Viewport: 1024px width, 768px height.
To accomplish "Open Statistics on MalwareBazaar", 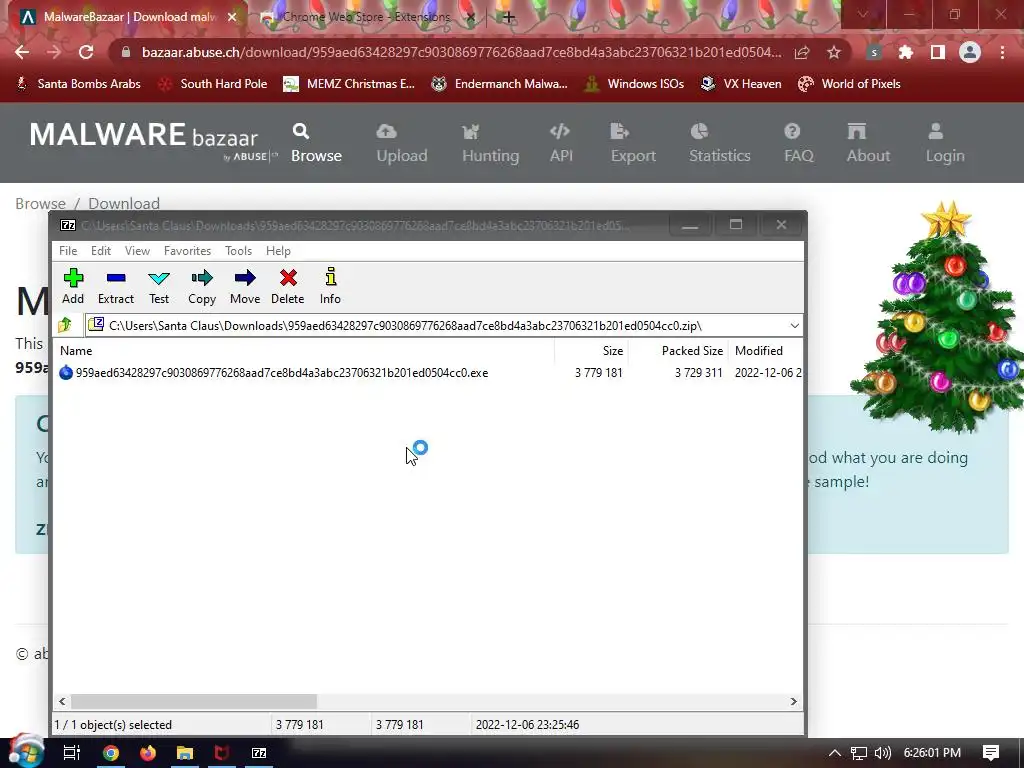I will [720, 143].
